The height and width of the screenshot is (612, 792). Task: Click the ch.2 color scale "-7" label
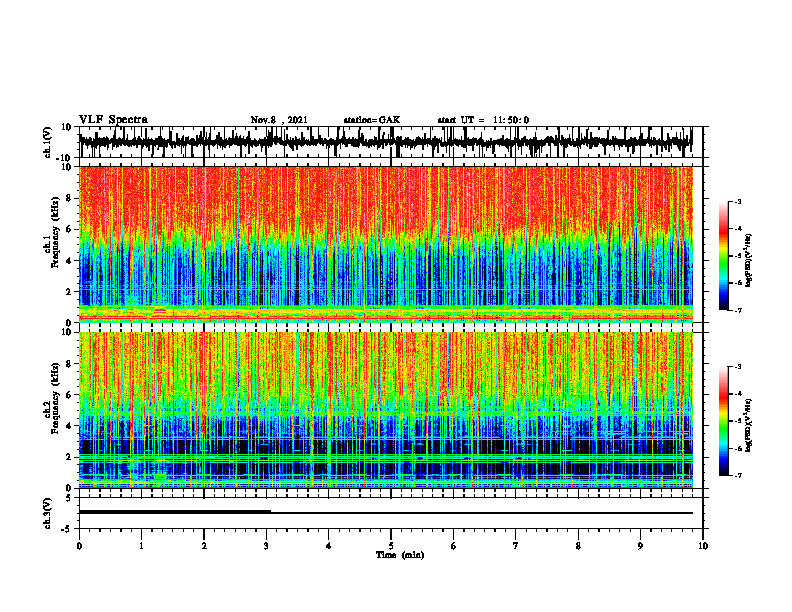pos(738,475)
